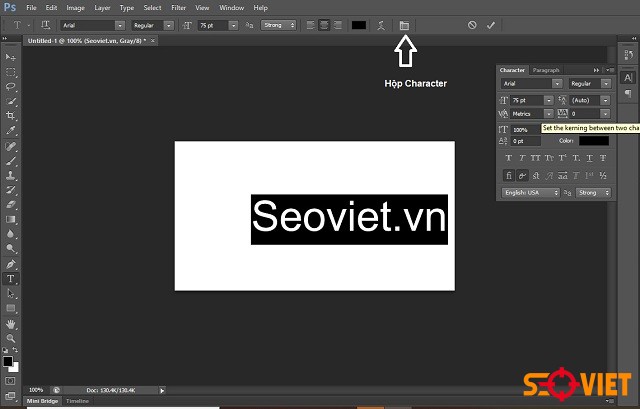Viewport: 640px width, 409px height.
Task: Open font style Regular dropdown in options bar
Action: coord(169,25)
